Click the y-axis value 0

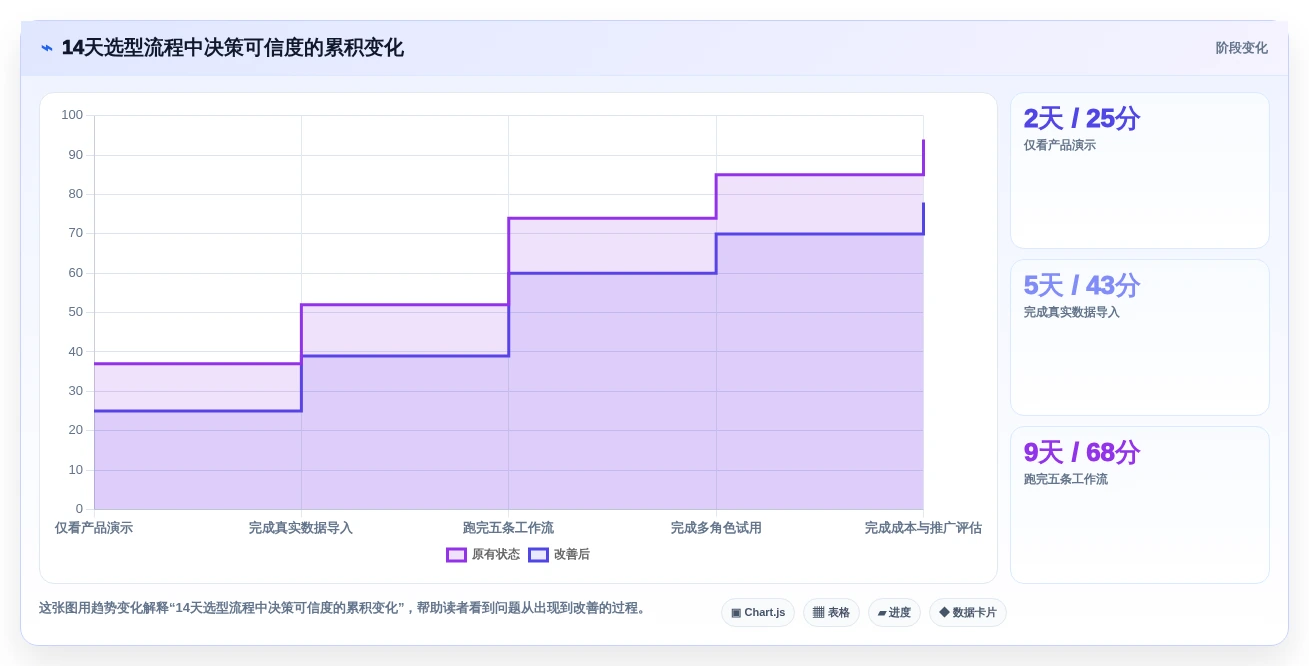[79, 509]
